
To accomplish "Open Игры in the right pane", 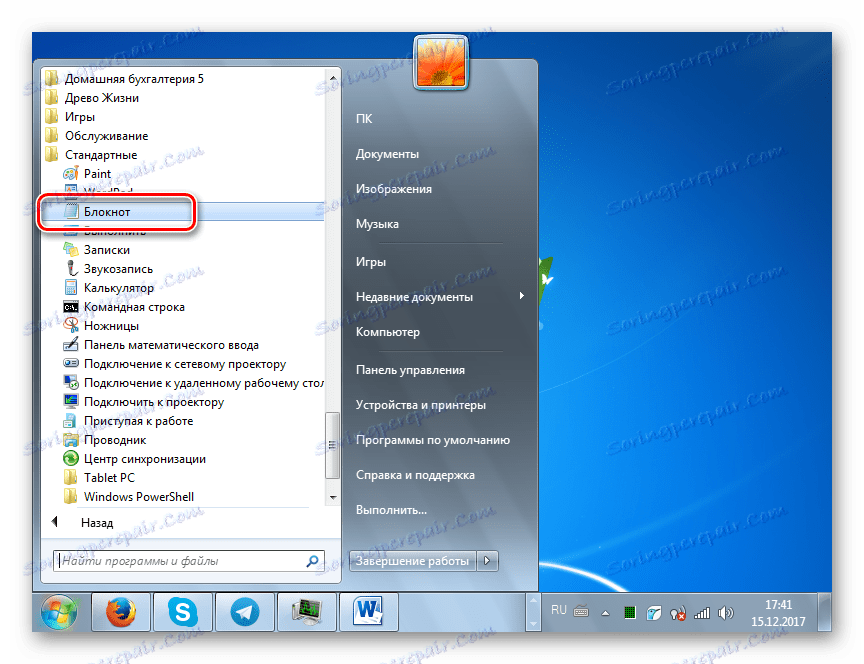I will pyautogui.click(x=371, y=262).
